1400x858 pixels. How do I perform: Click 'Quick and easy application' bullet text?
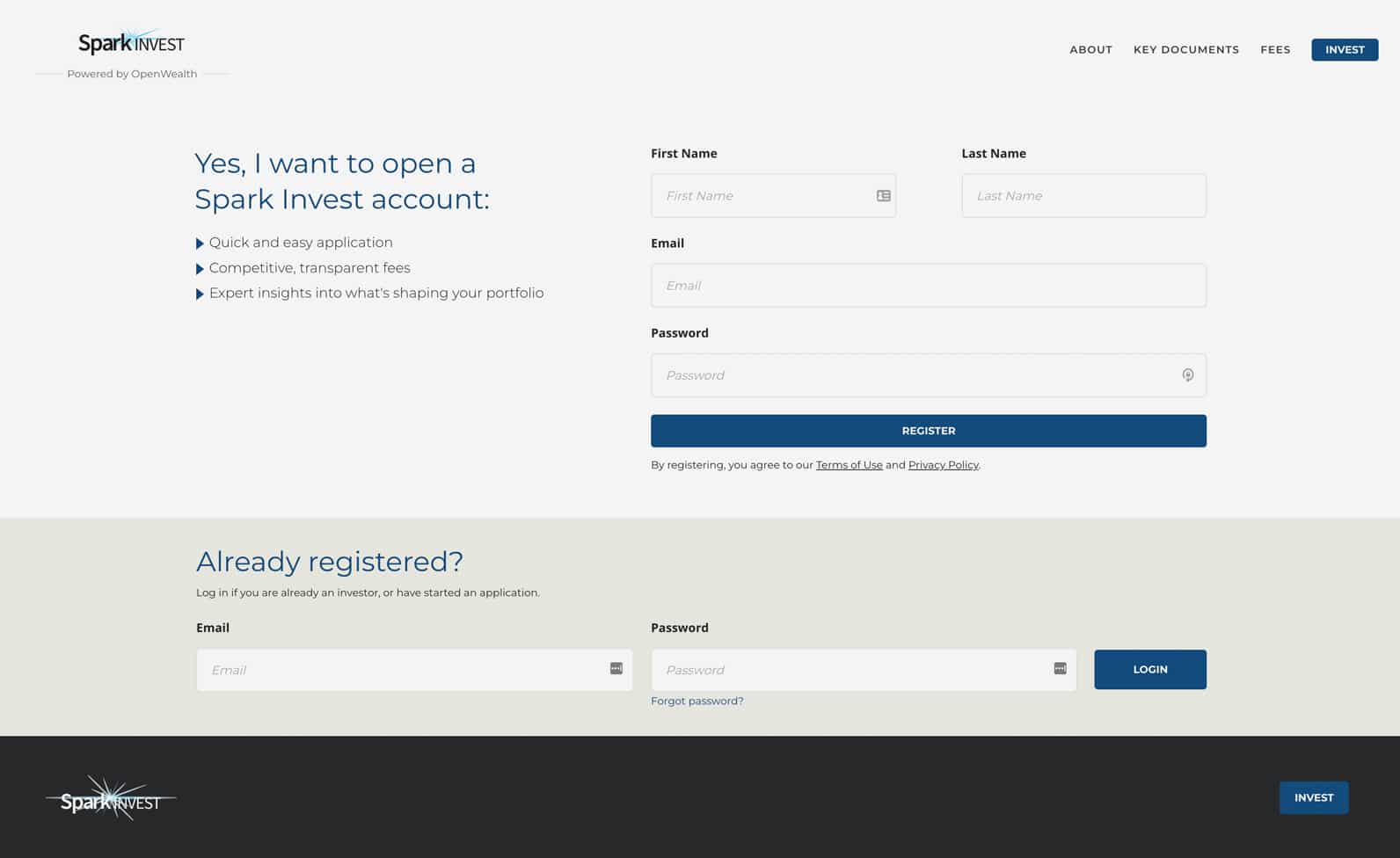[301, 243]
